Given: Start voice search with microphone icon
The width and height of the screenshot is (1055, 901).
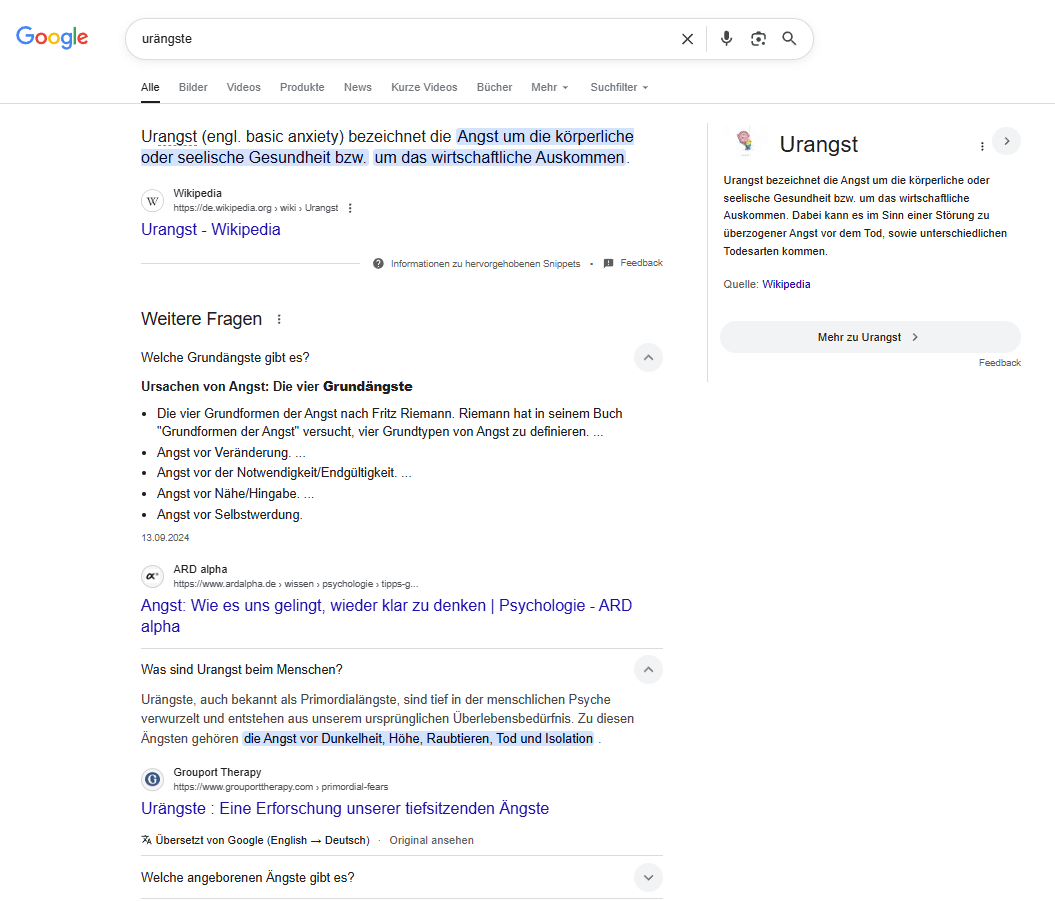Looking at the screenshot, I should [726, 39].
